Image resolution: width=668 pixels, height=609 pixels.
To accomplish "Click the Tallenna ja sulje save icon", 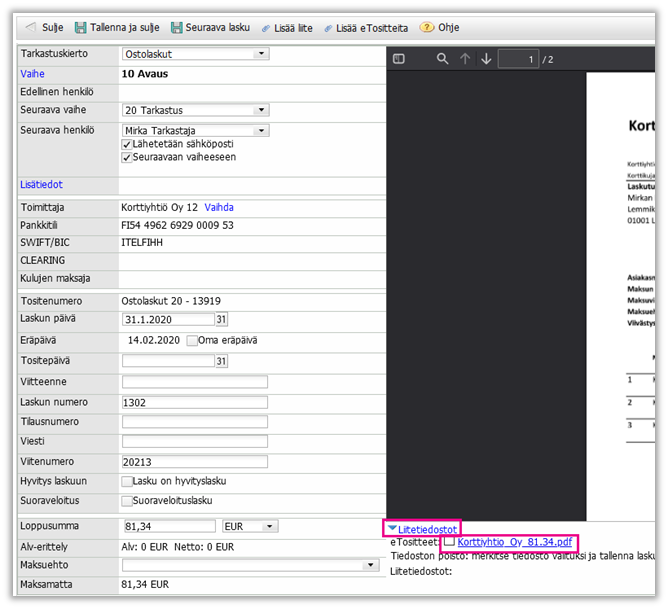I will pyautogui.click(x=81, y=28).
